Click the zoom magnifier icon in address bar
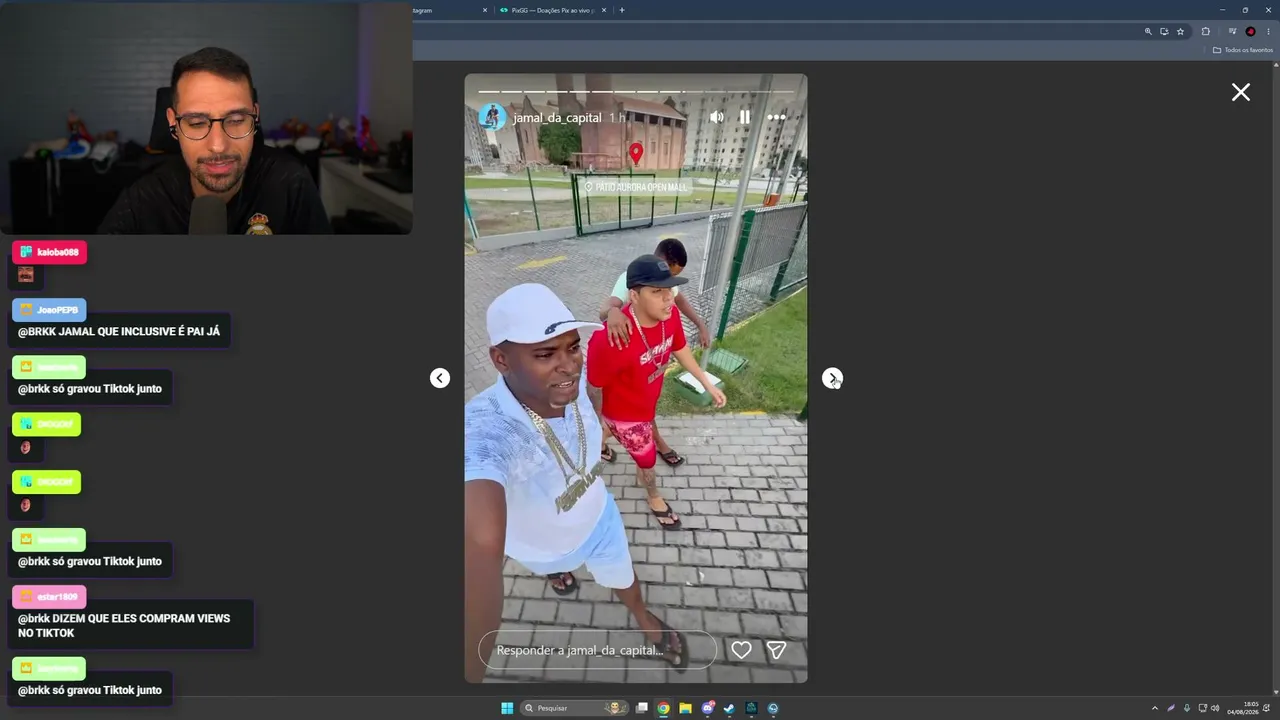This screenshot has height=720, width=1280. coord(1148,31)
